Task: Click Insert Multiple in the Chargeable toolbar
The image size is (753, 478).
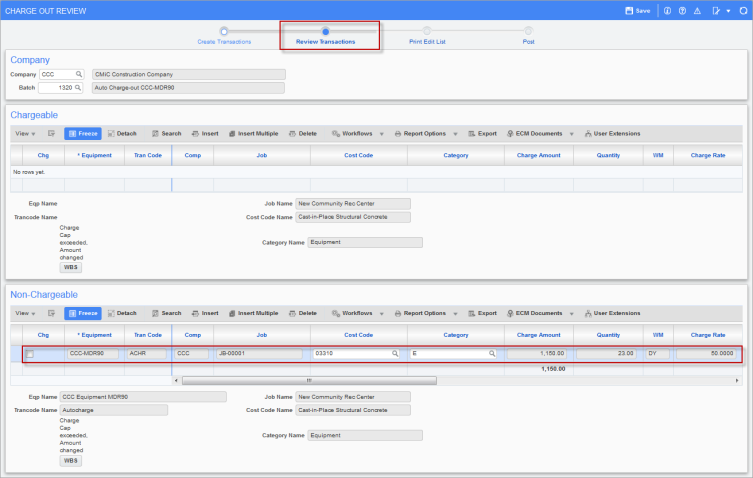Action: click(253, 133)
